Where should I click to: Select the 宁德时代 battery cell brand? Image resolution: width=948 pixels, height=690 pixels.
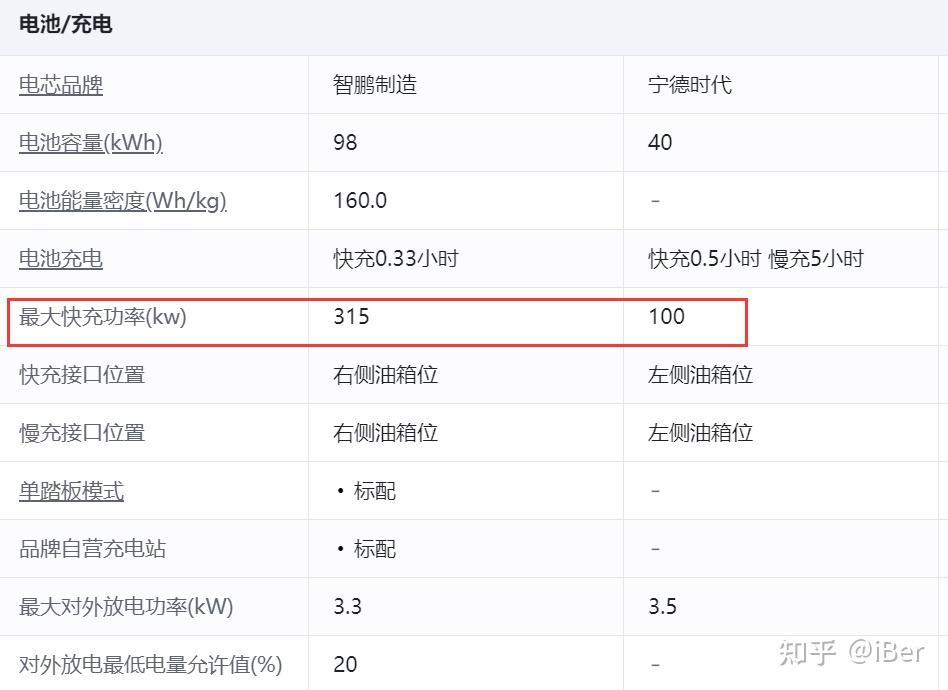tap(690, 84)
